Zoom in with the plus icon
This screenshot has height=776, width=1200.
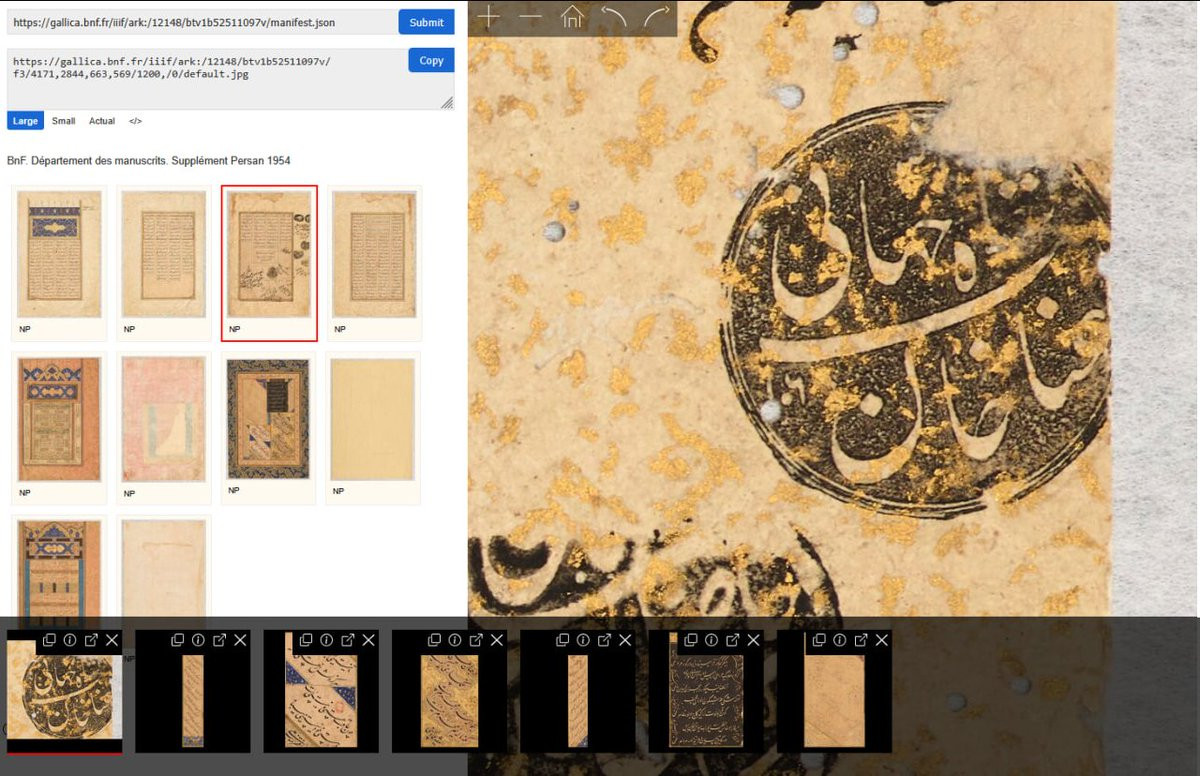coord(488,17)
